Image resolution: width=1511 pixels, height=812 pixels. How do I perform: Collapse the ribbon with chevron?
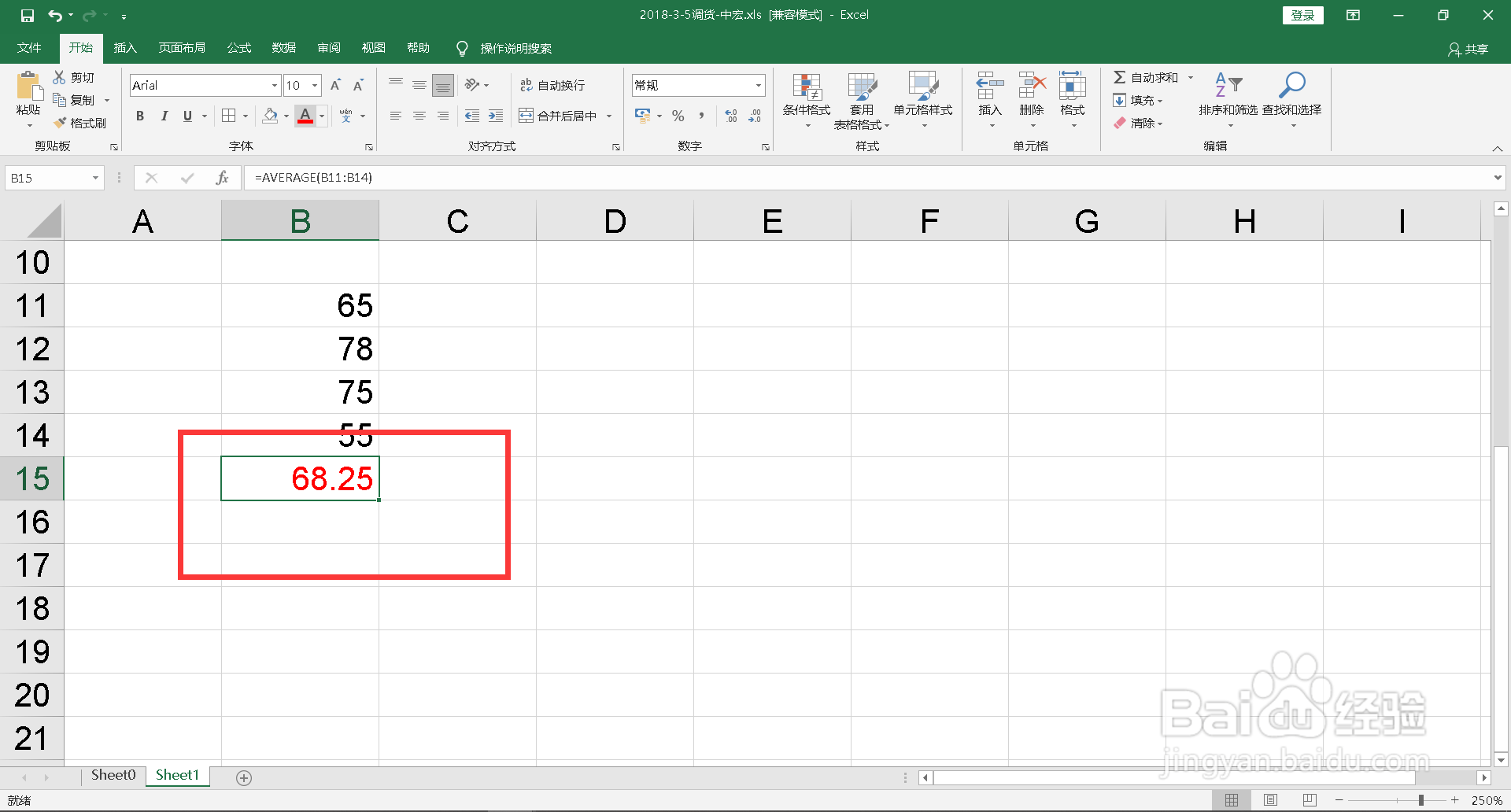(x=1498, y=148)
